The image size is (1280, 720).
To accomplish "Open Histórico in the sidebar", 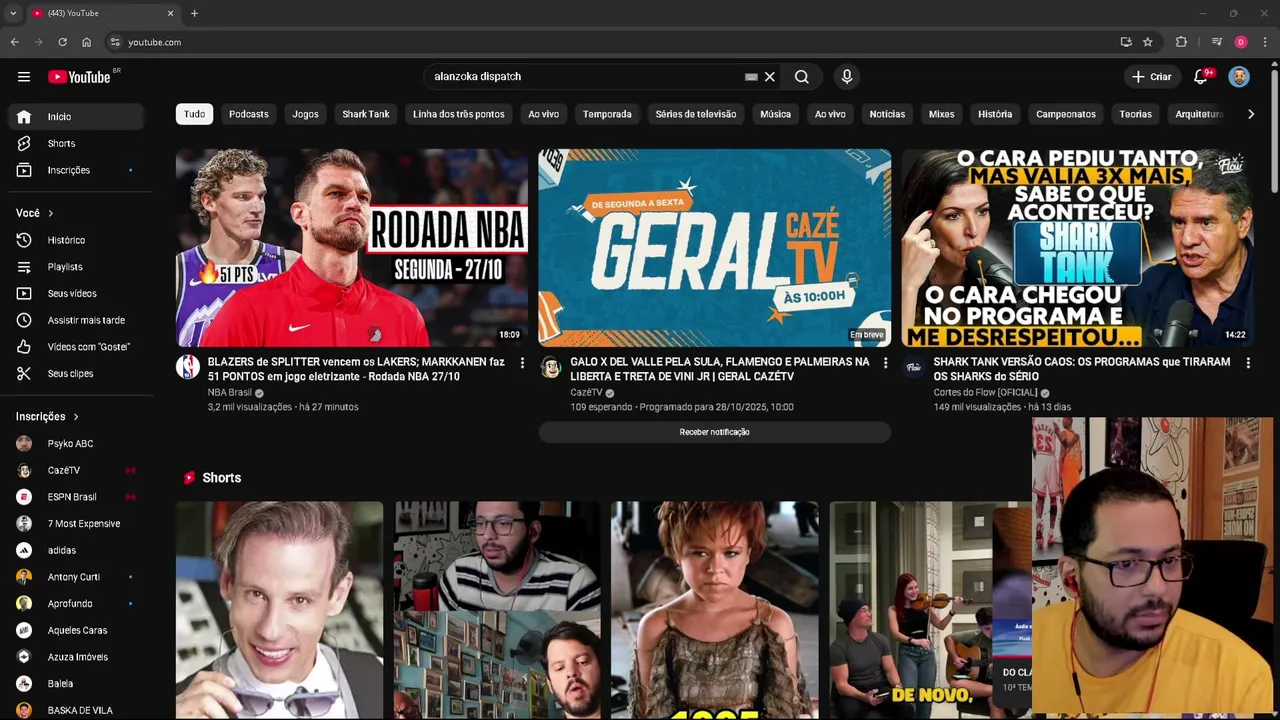I will click(76, 240).
